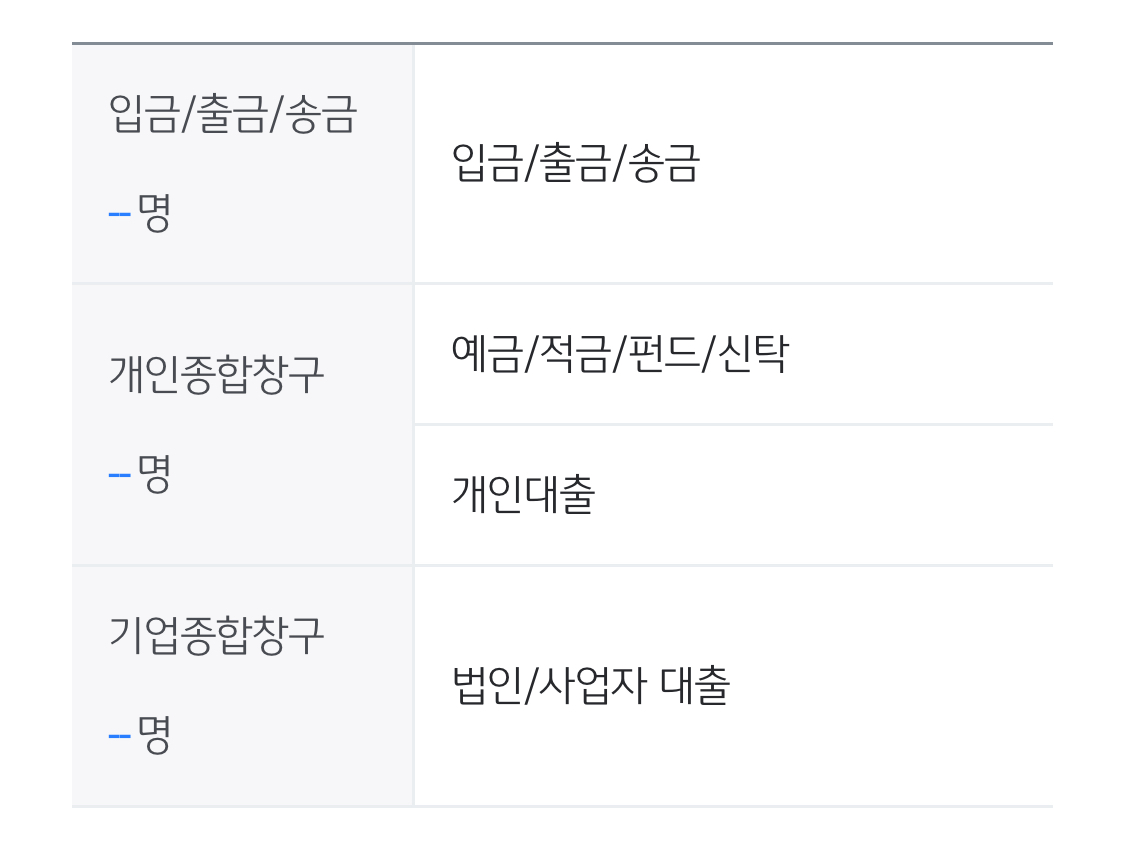
Task: Select the 예금/적금/펀드/신탁 service row
Action: (620, 354)
